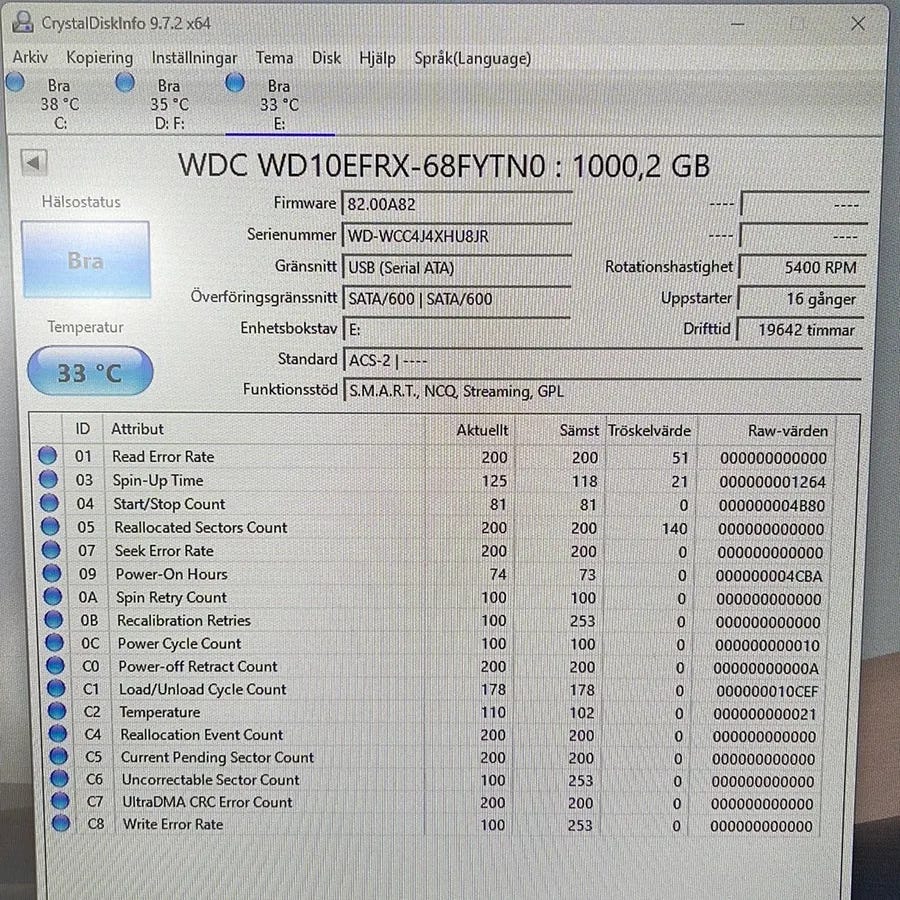The width and height of the screenshot is (900, 900).
Task: Click the status dot for Uncorrectable Sector Count
Action: 60,778
